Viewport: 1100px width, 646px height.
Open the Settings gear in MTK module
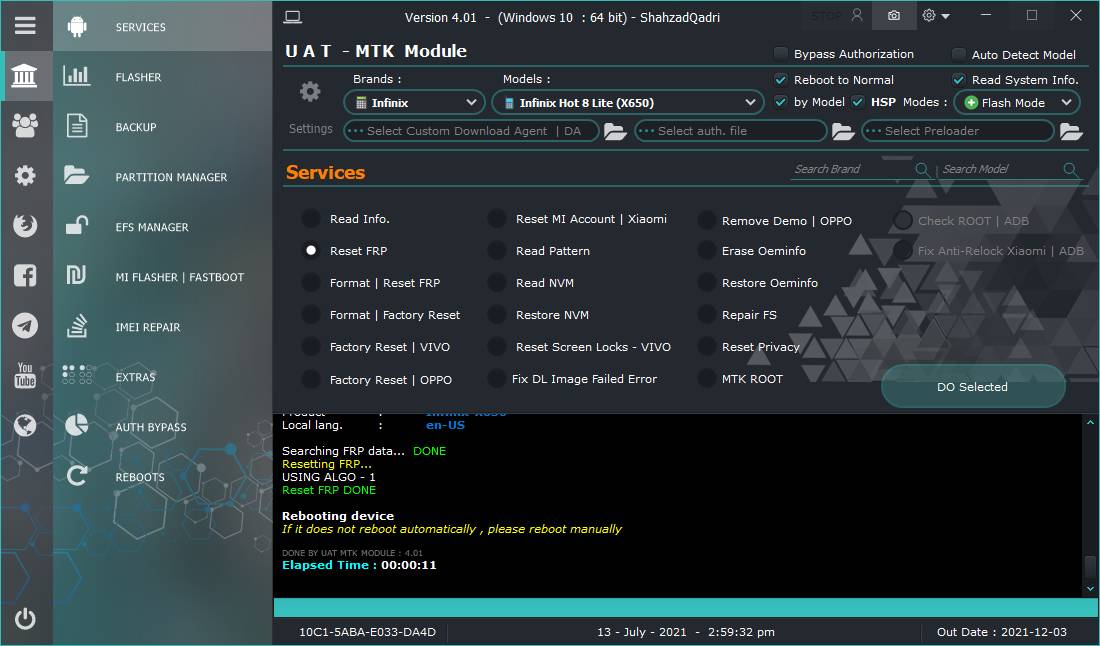click(x=310, y=91)
